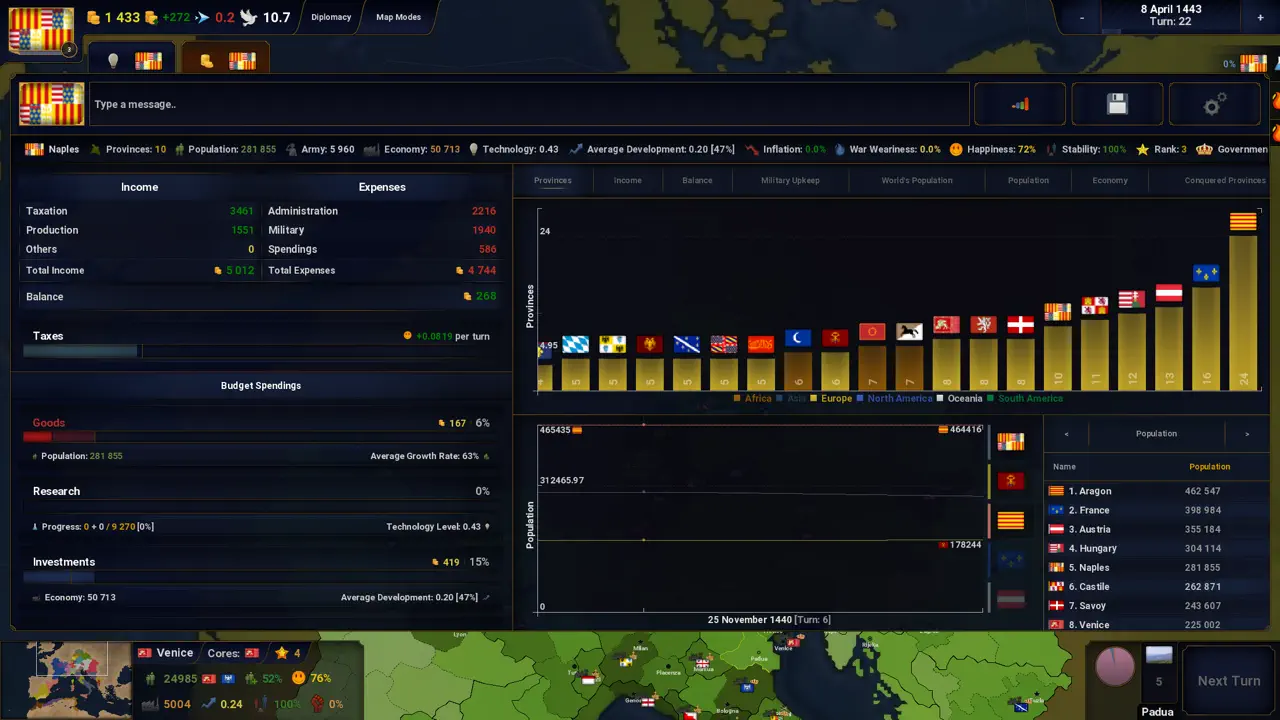The width and height of the screenshot is (1280, 720).
Task: Open the Map Modes menu
Action: pyautogui.click(x=398, y=17)
